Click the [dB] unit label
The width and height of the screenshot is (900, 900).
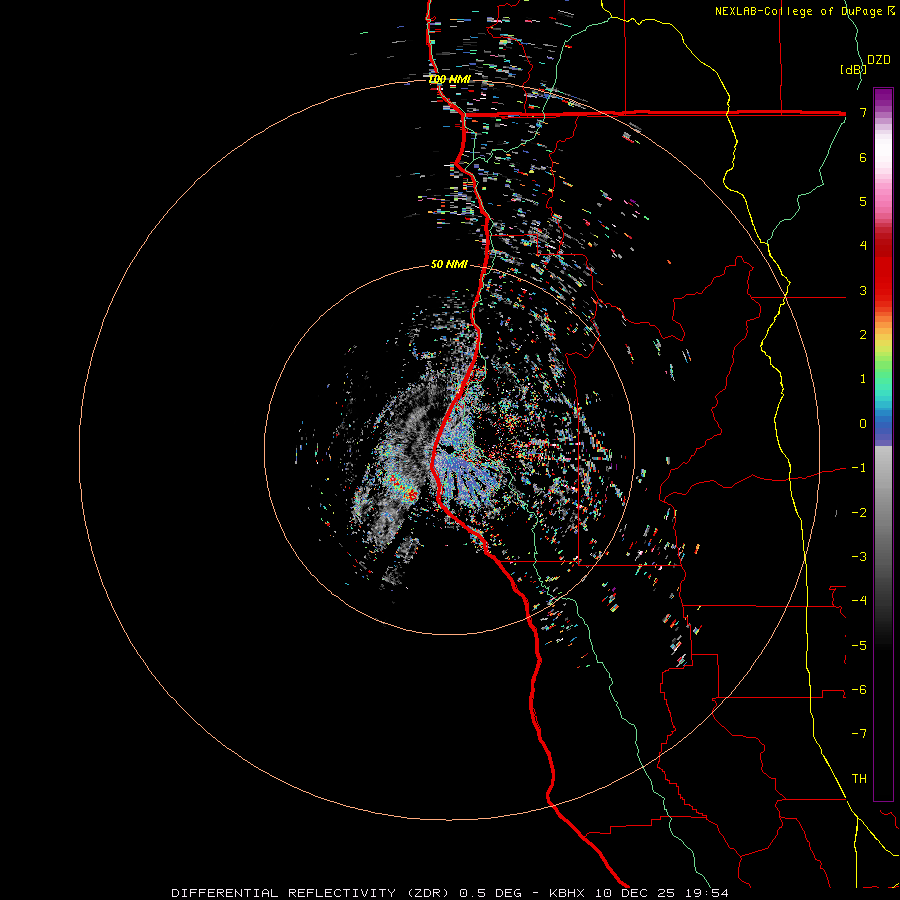pyautogui.click(x=853, y=69)
